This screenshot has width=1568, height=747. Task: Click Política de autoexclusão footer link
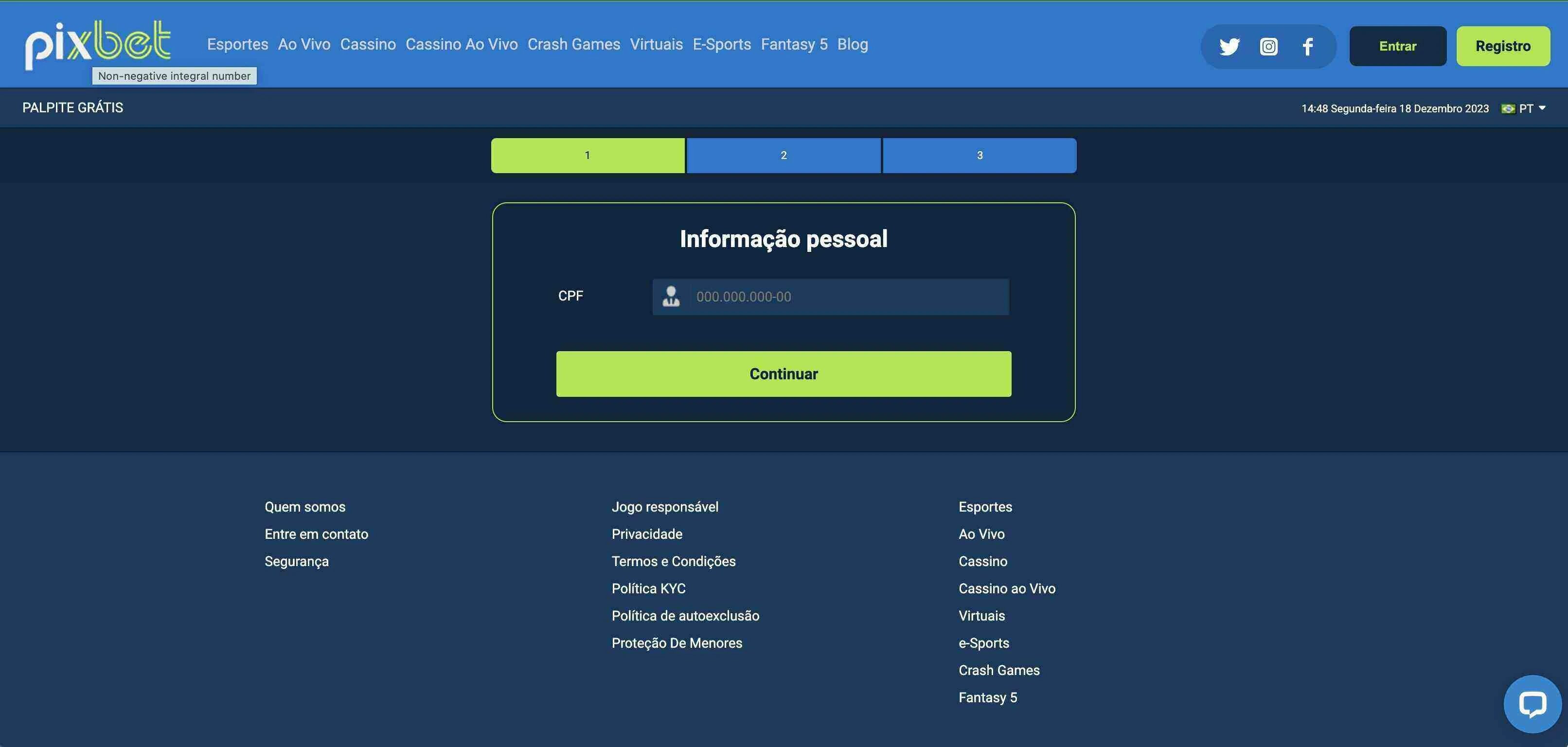click(x=686, y=615)
